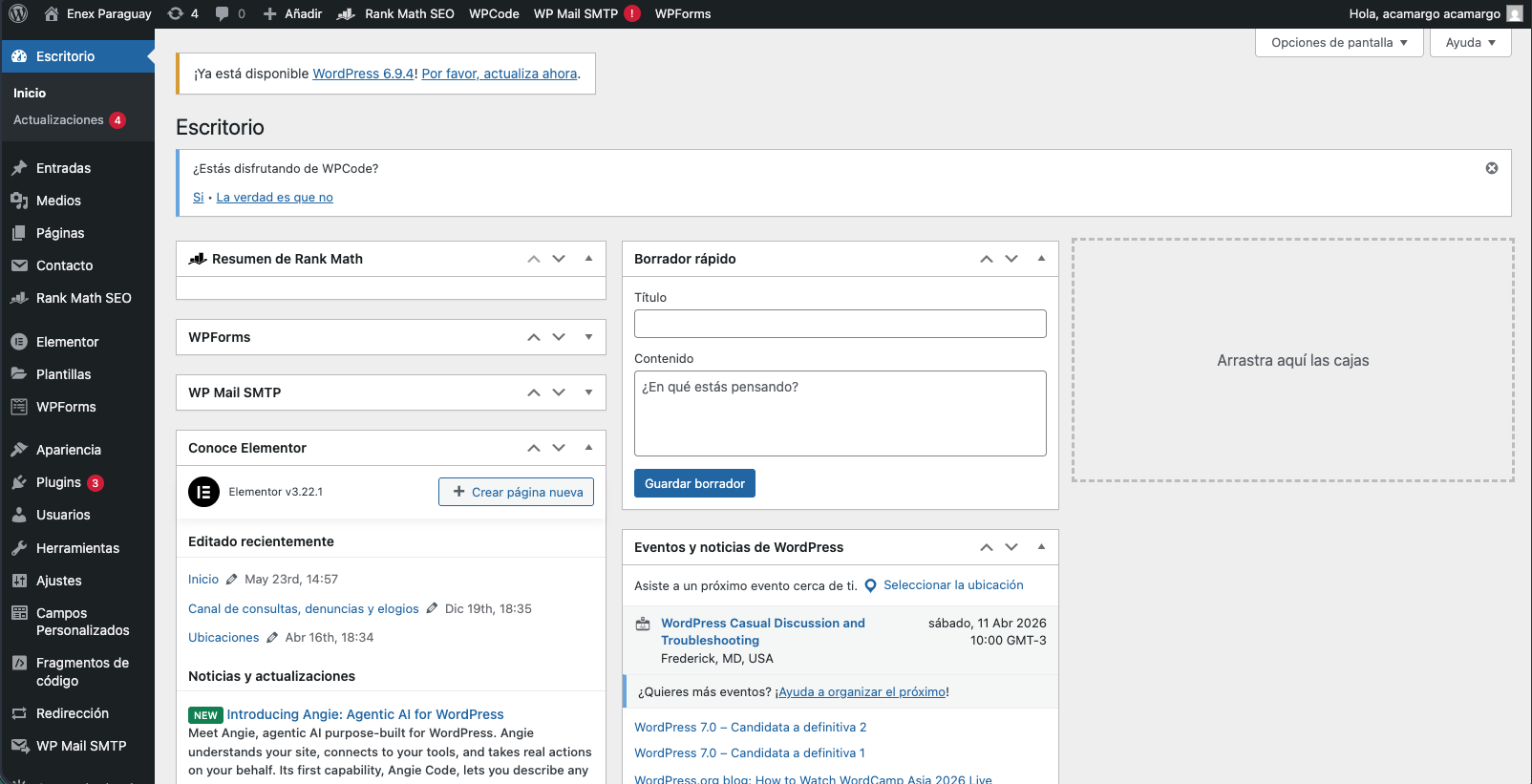Screen dimensions: 1532x784
Task: Open the Ayuda help dropdown
Action: point(1471,43)
